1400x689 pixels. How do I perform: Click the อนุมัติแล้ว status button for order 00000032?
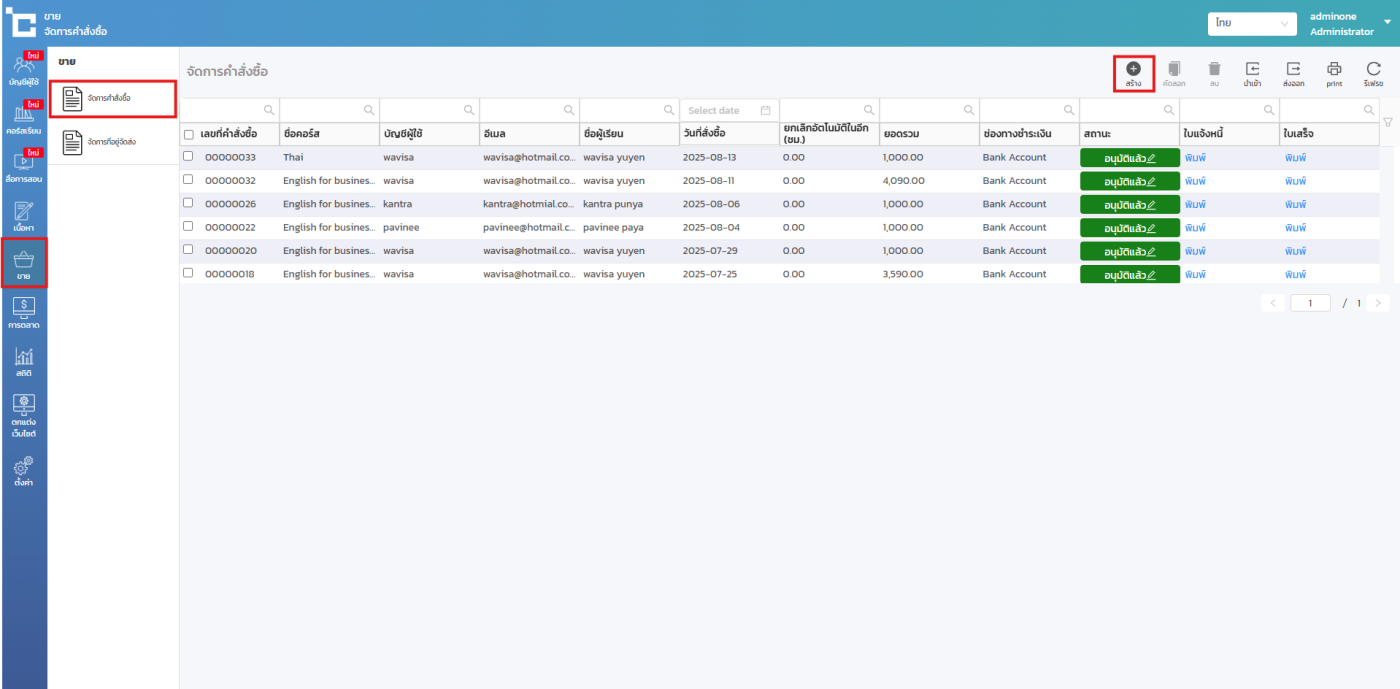(x=1129, y=181)
